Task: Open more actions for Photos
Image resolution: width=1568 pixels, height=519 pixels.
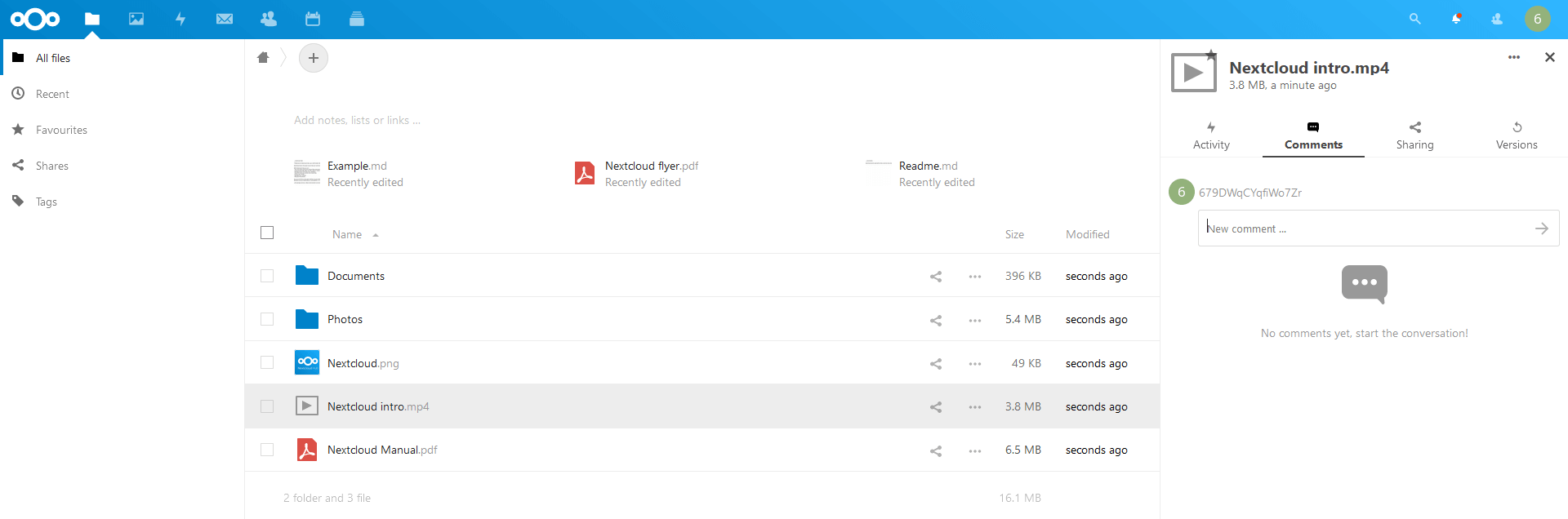Action: point(975,320)
